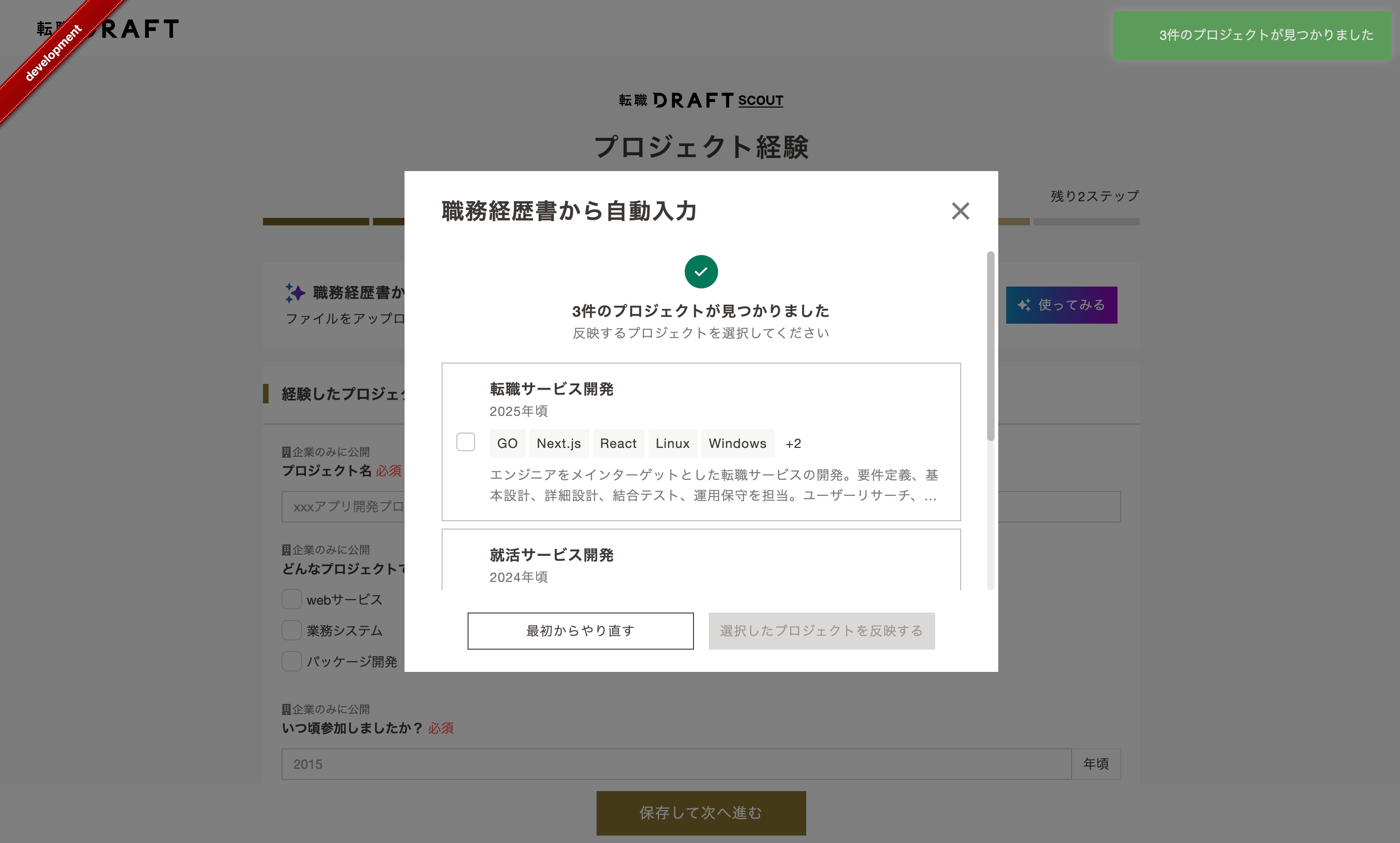1400x843 pixels.
Task: Click the modal's vertical scrollbar
Action: tap(990, 346)
